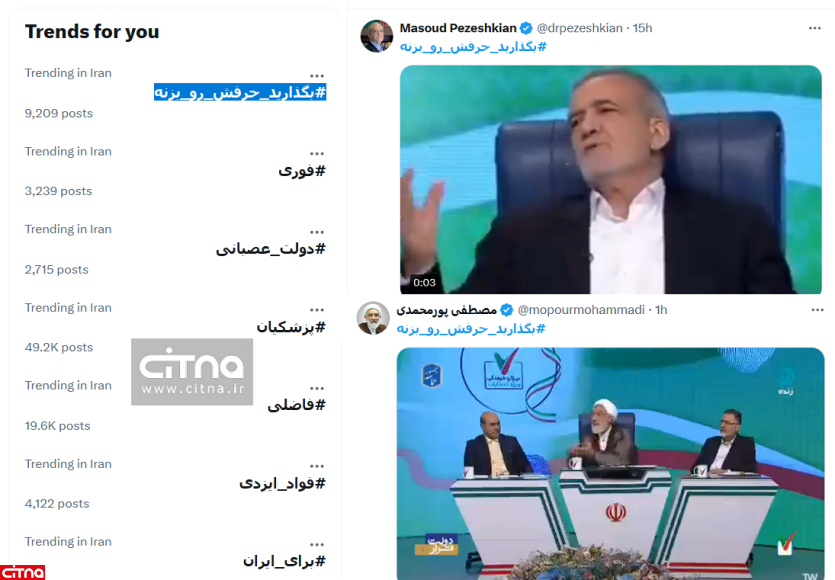Open options for the 9,209 posts trend
Screen dimensions: 835x580
317,76
